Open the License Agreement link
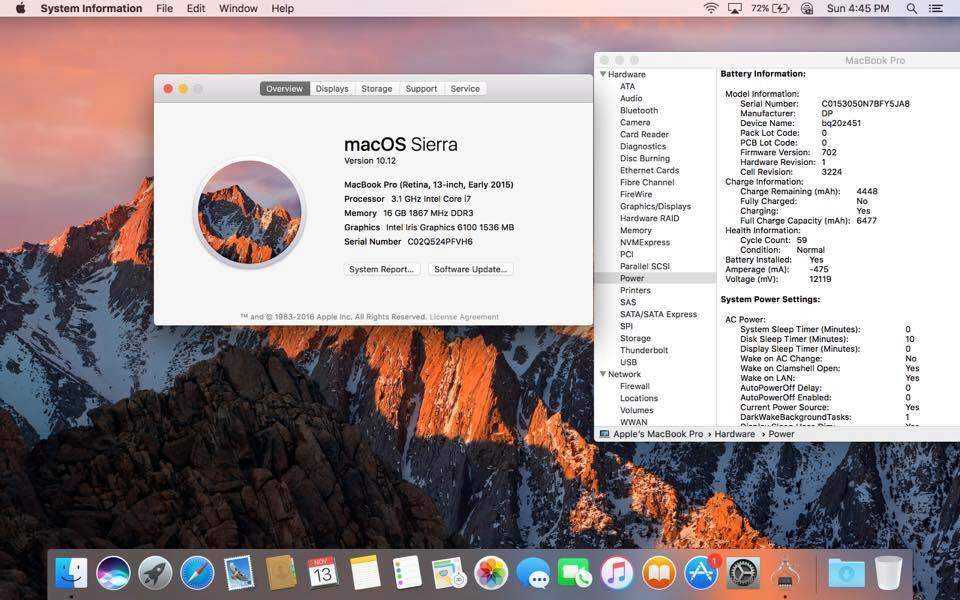The width and height of the screenshot is (960, 600). click(x=464, y=317)
